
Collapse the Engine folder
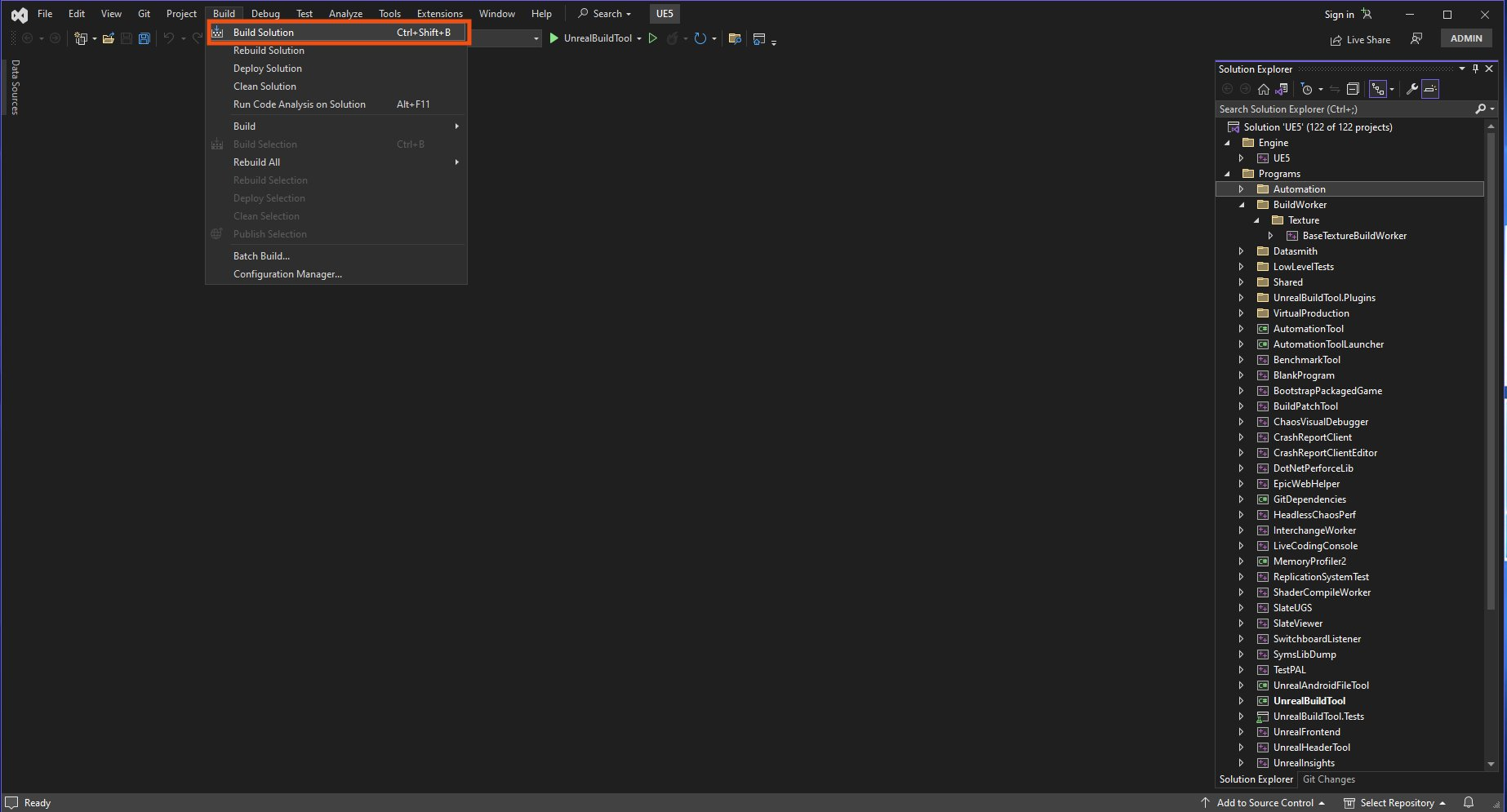point(1227,143)
